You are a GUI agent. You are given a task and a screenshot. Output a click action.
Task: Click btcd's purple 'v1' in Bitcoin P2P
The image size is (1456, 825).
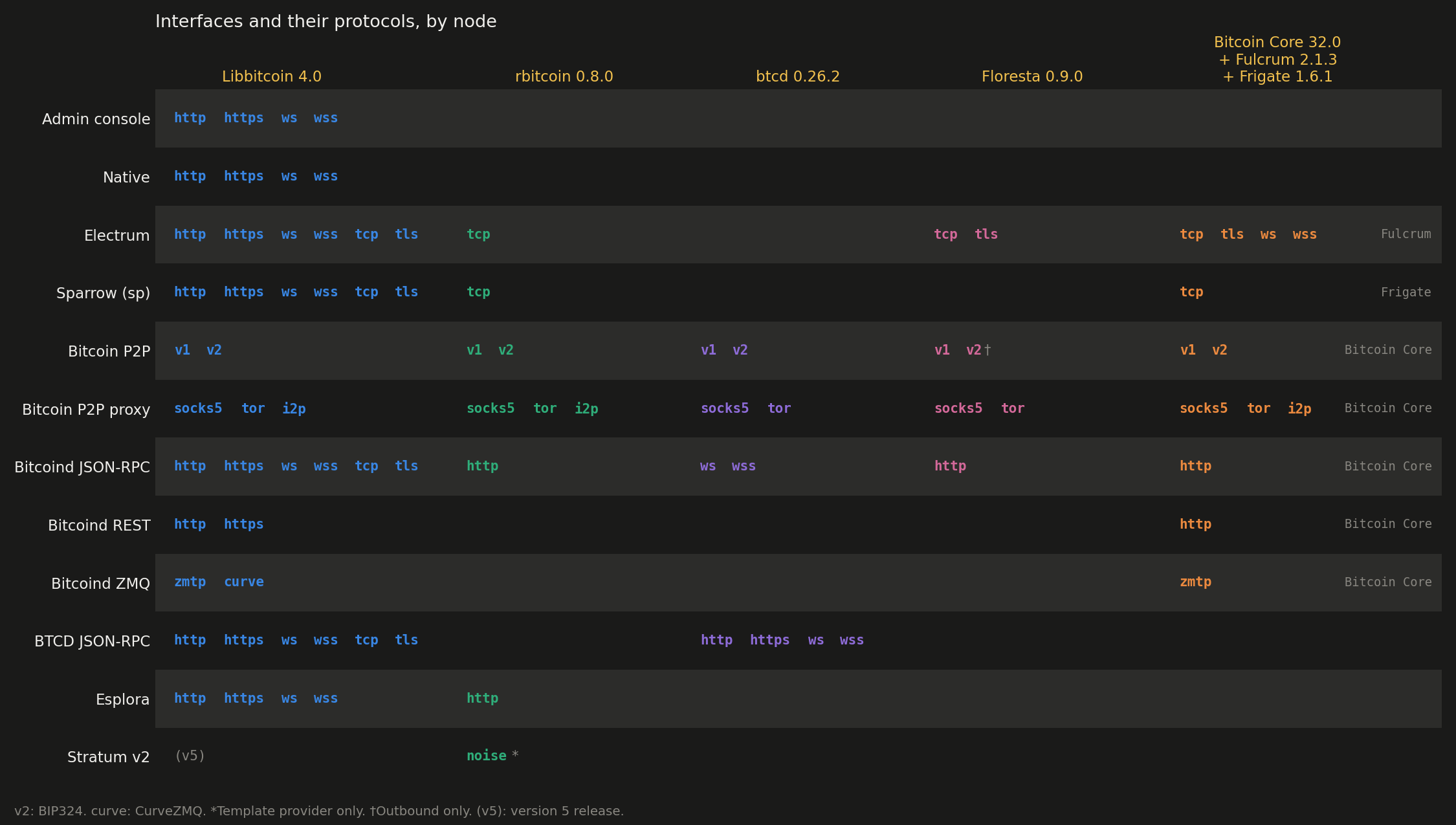click(x=709, y=350)
